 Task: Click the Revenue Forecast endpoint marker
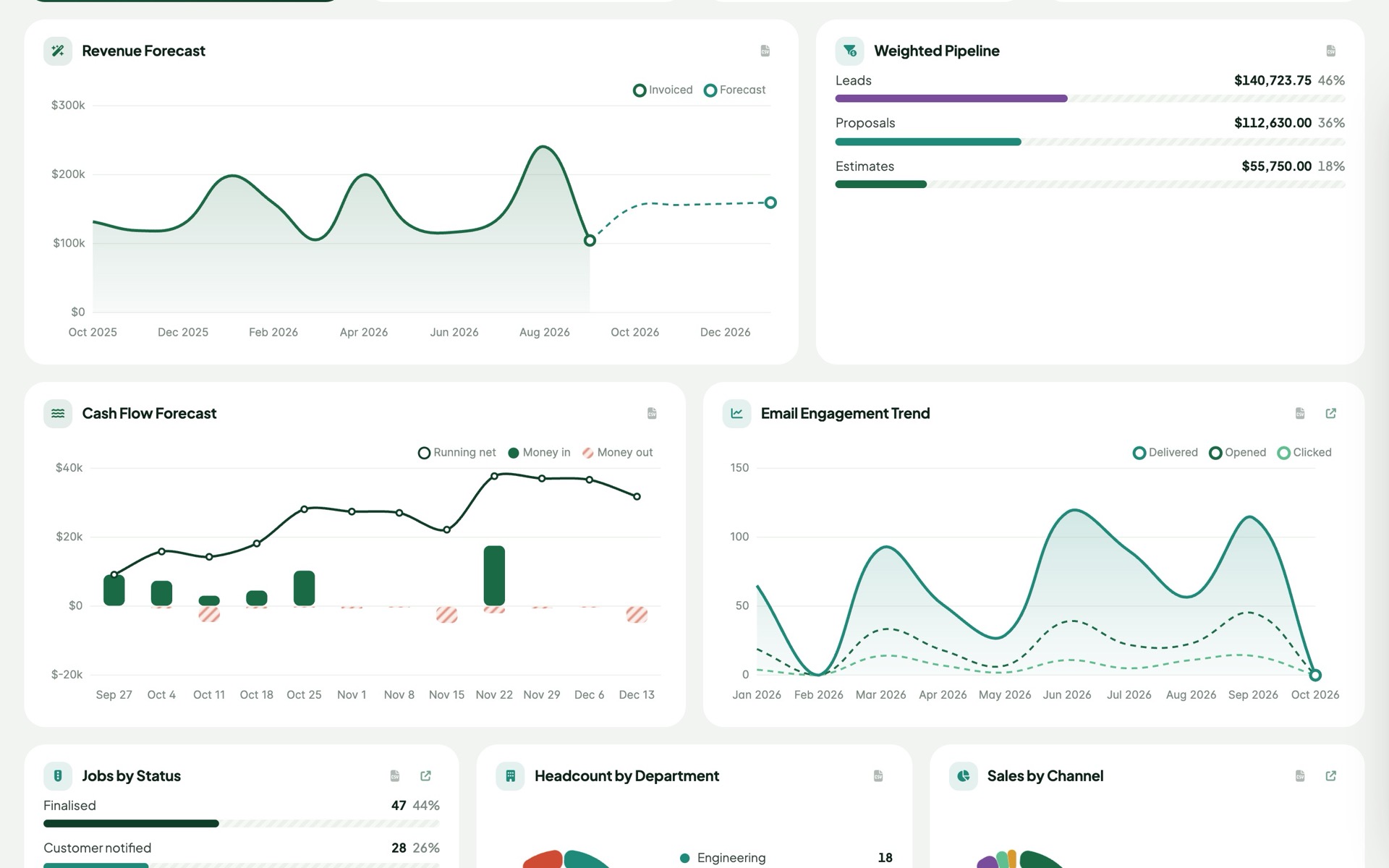coord(770,203)
